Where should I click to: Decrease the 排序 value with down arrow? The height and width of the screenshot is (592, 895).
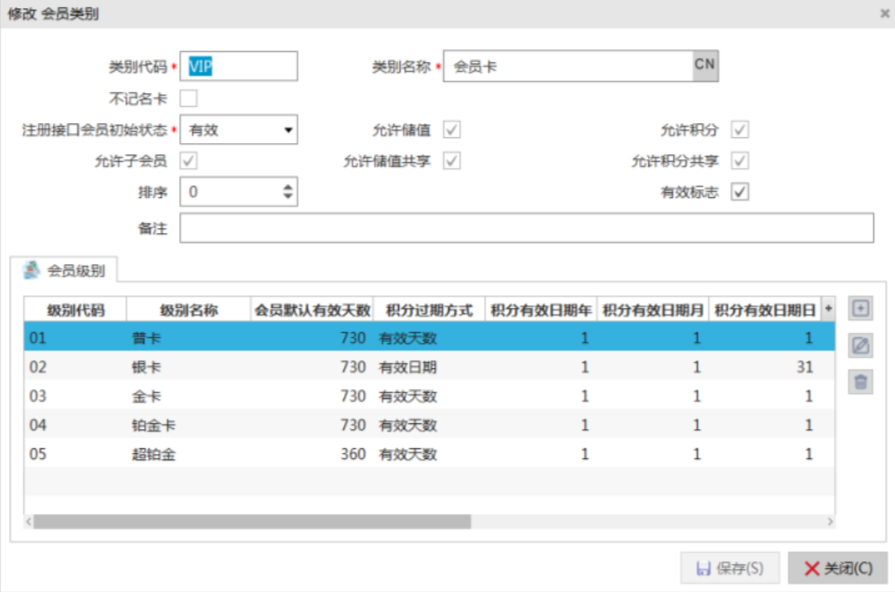pyautogui.click(x=288, y=197)
